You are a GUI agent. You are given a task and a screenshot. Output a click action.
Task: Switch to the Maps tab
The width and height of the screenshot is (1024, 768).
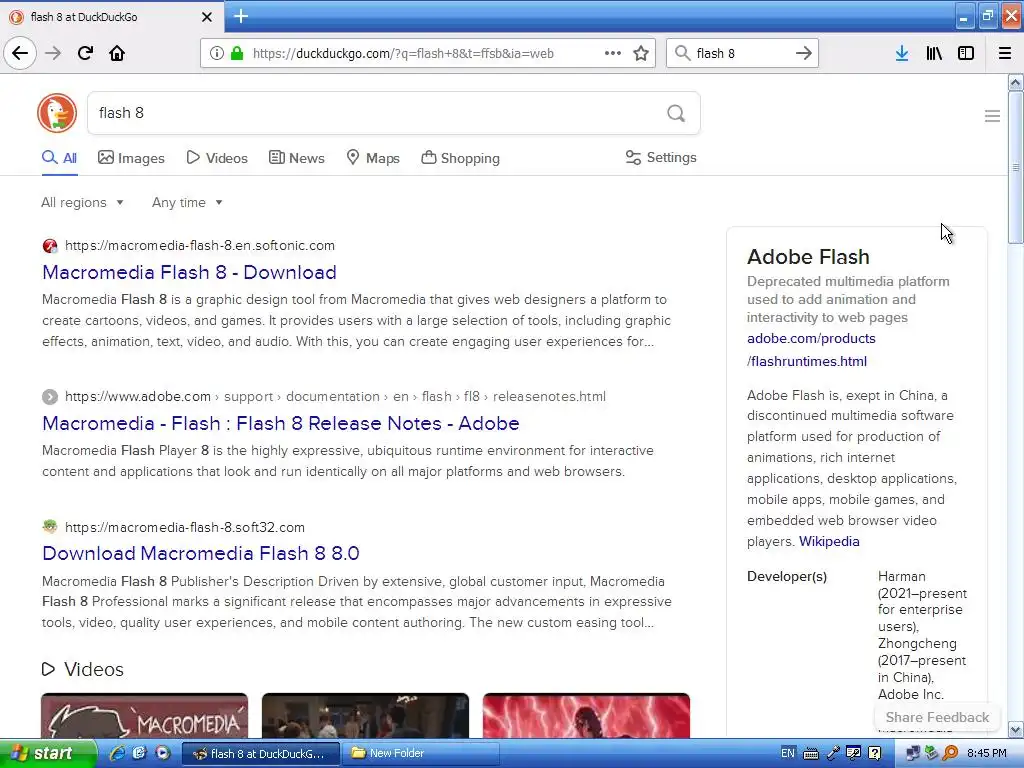point(373,158)
